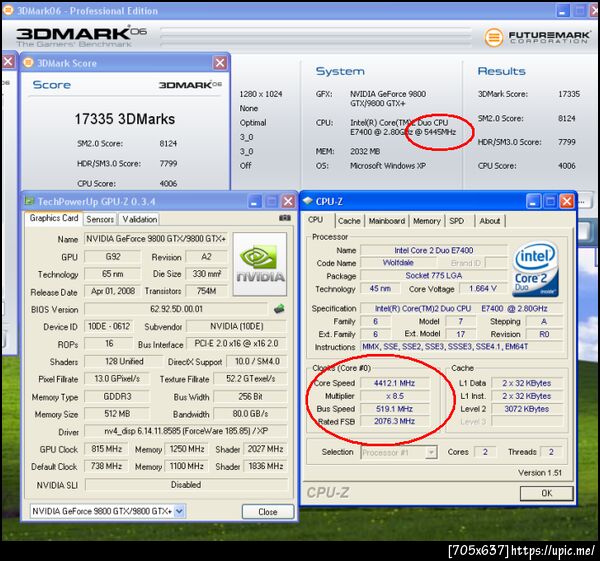Click the NVIDIA SLI Disabled field
The width and height of the screenshot is (600, 561).
click(x=186, y=484)
